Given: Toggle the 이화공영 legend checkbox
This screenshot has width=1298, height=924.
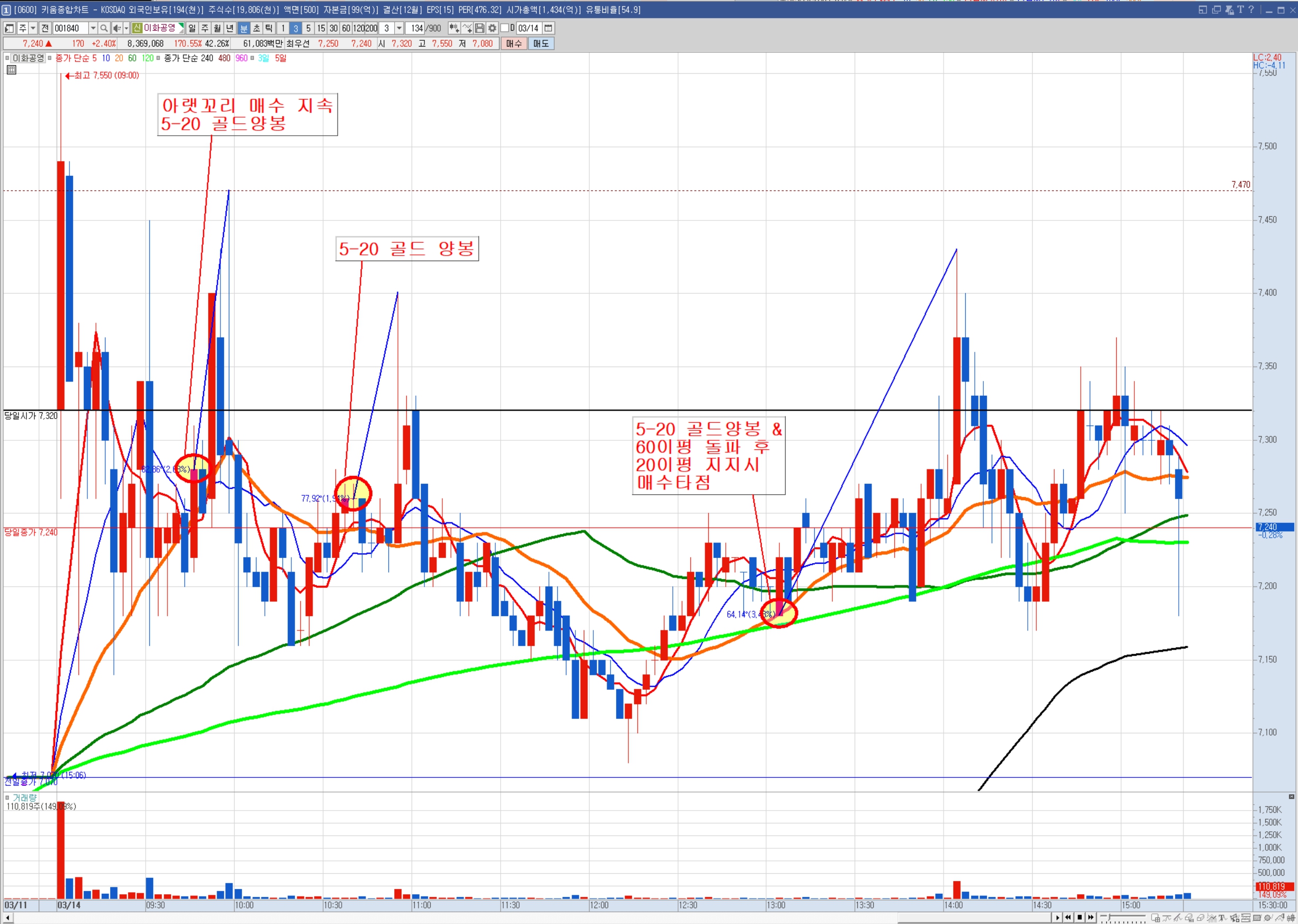Looking at the screenshot, I should click(7, 58).
